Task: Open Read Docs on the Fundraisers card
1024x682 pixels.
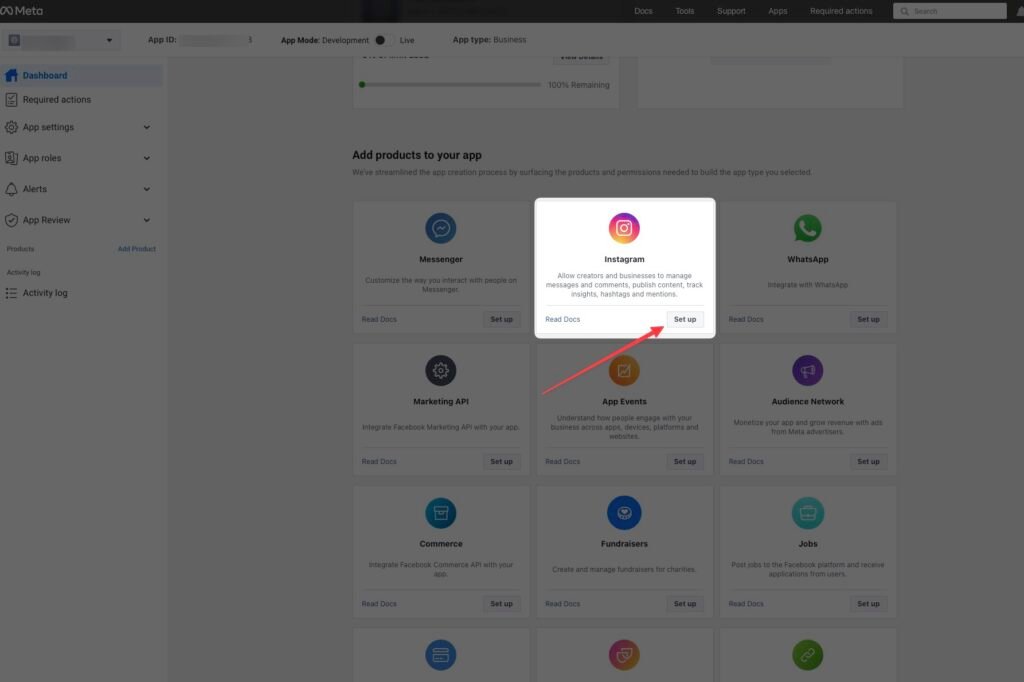Action: coord(562,604)
